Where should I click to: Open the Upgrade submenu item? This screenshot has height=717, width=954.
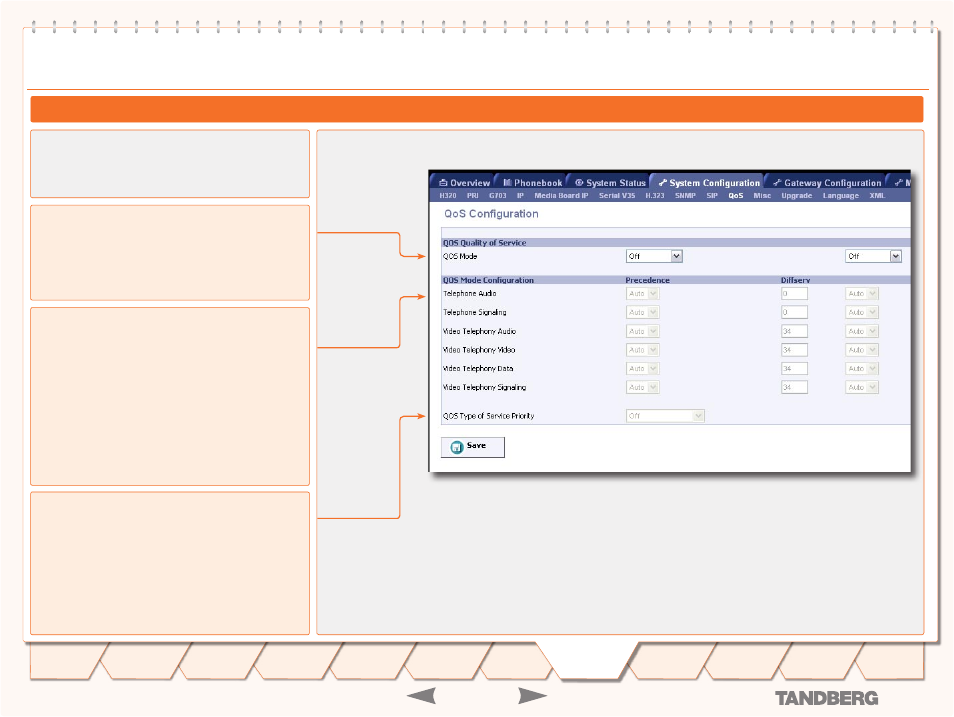(796, 195)
